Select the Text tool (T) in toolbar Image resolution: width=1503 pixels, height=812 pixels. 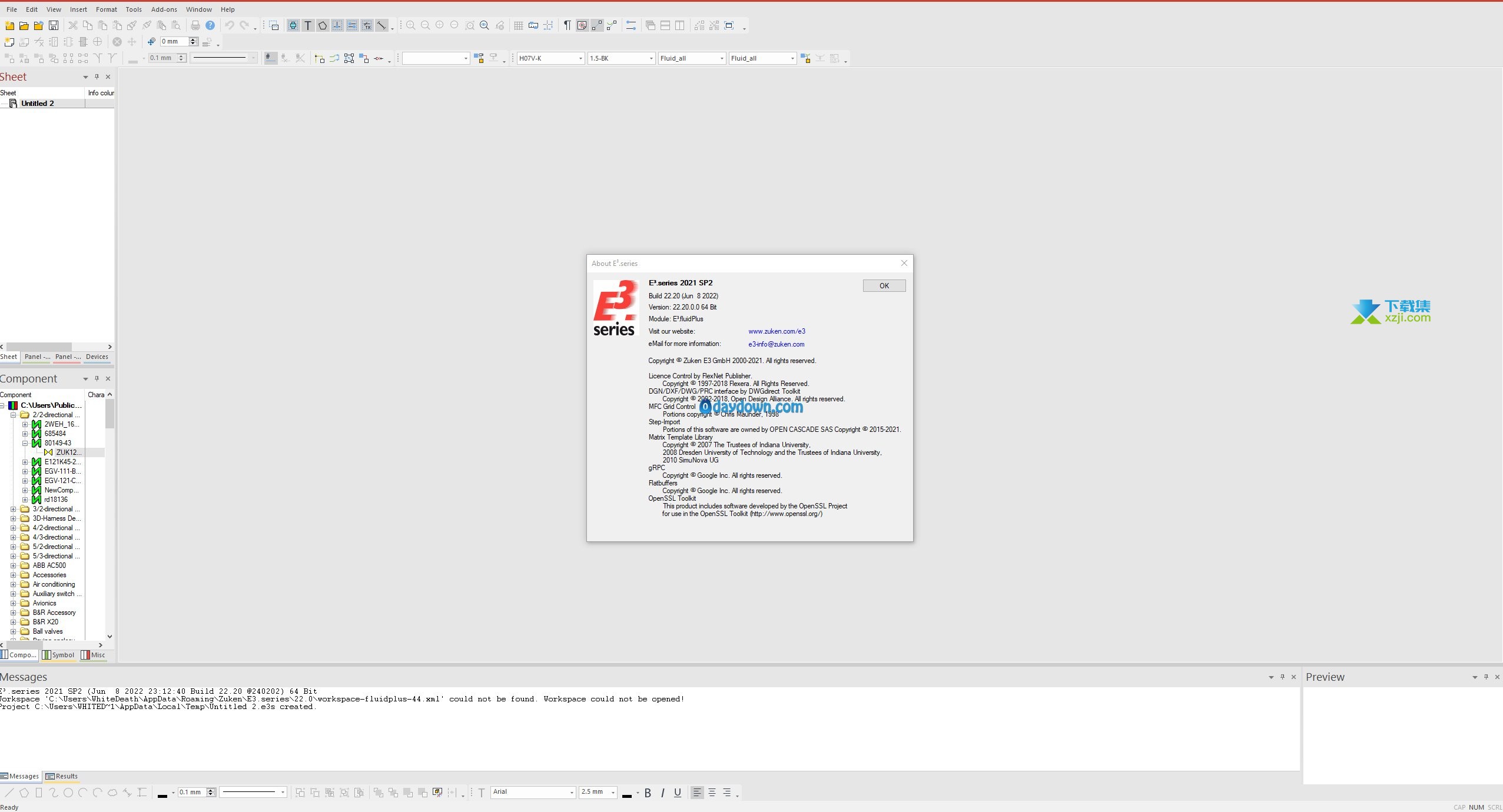(x=308, y=25)
